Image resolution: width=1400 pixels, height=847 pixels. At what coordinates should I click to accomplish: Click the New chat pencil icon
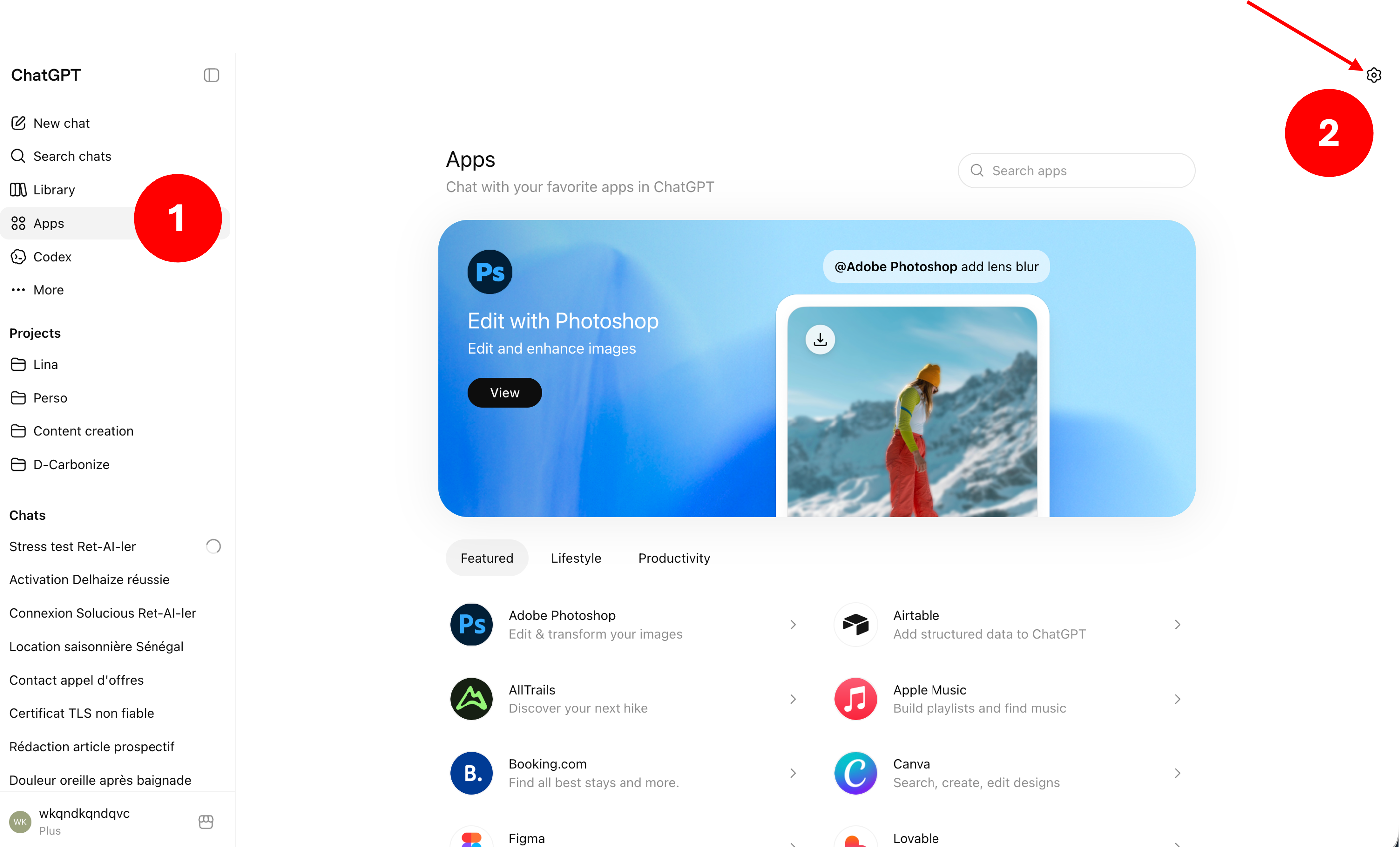coord(18,123)
